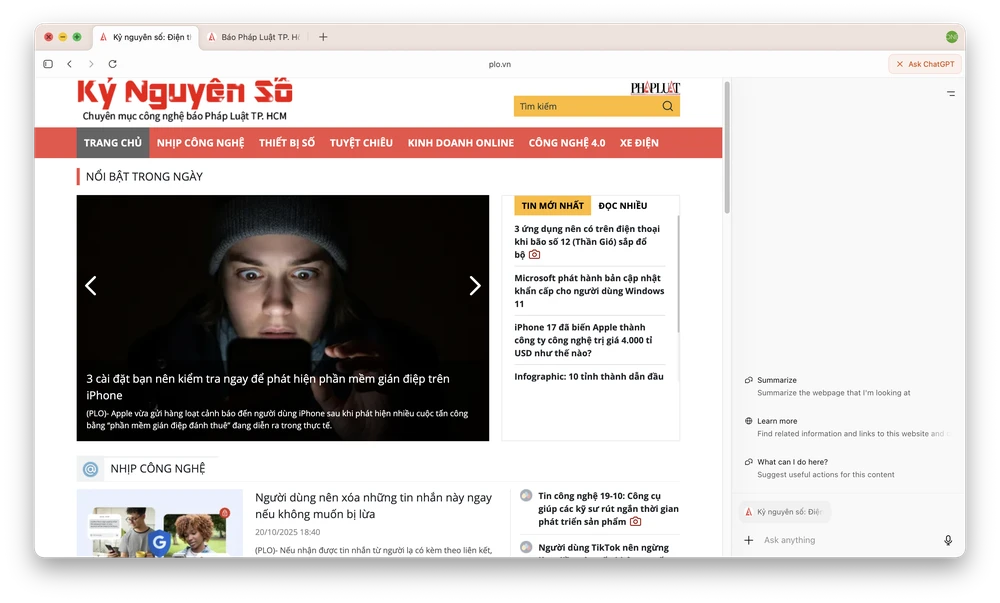Select the ĐỌC NHIỀU tab
Viewport: 1000px width, 603px height.
(x=623, y=206)
